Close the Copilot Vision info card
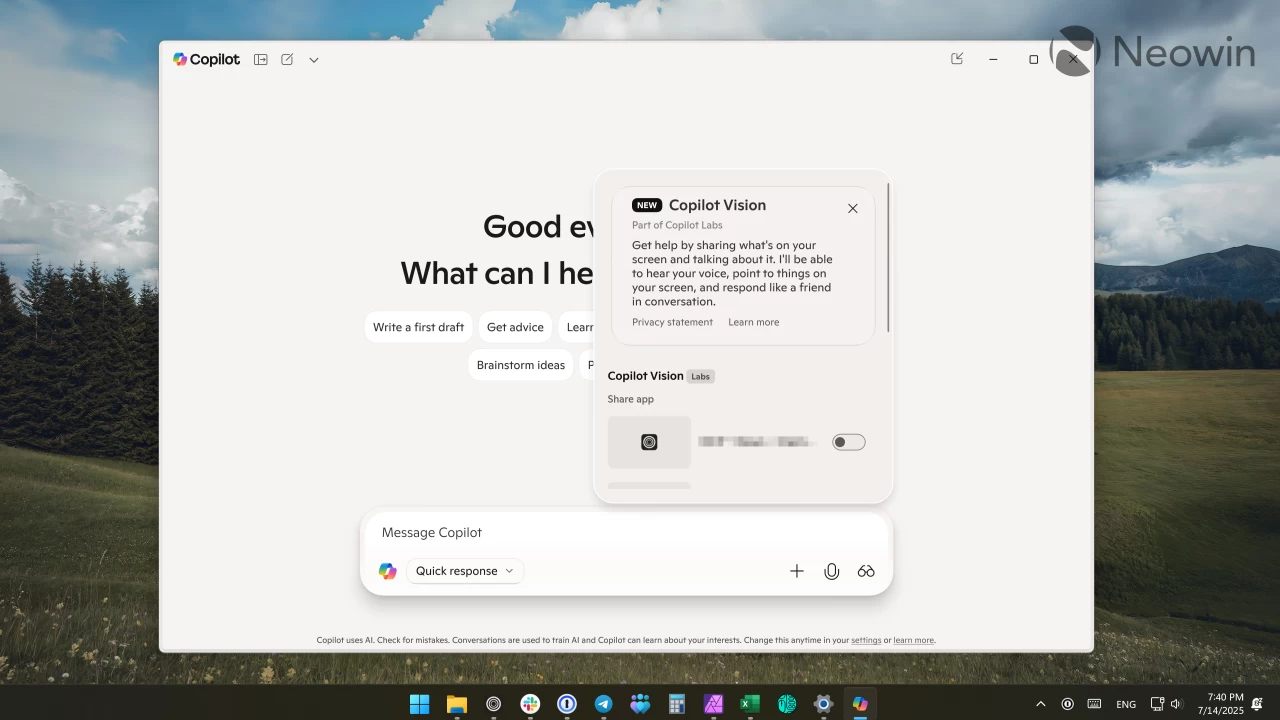The image size is (1280, 720). point(853,208)
